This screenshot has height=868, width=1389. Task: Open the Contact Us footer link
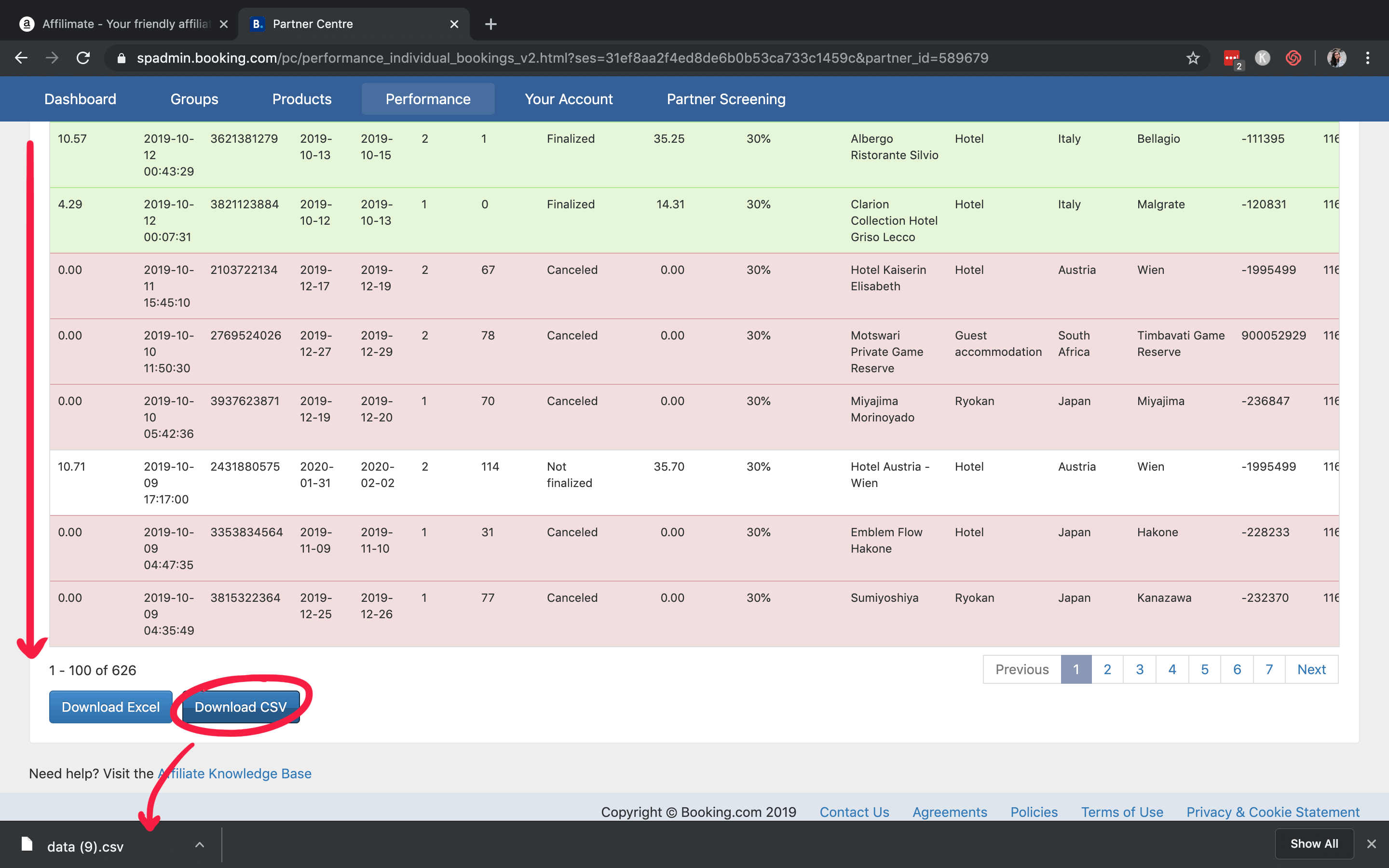pyautogui.click(x=854, y=812)
